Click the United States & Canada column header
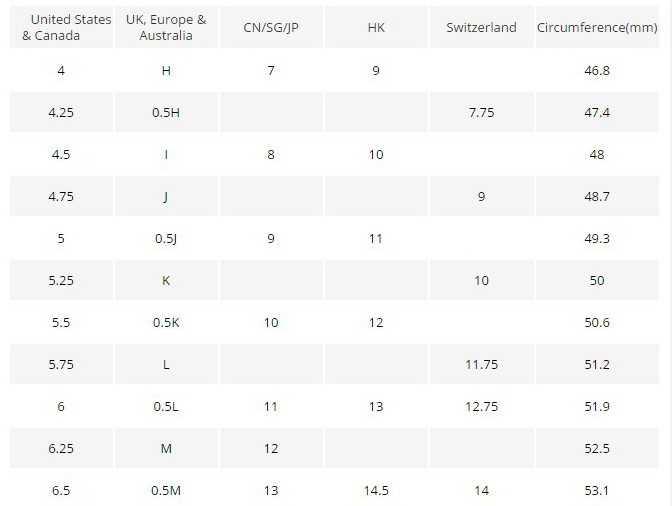This screenshot has height=506, width=672. (62, 27)
